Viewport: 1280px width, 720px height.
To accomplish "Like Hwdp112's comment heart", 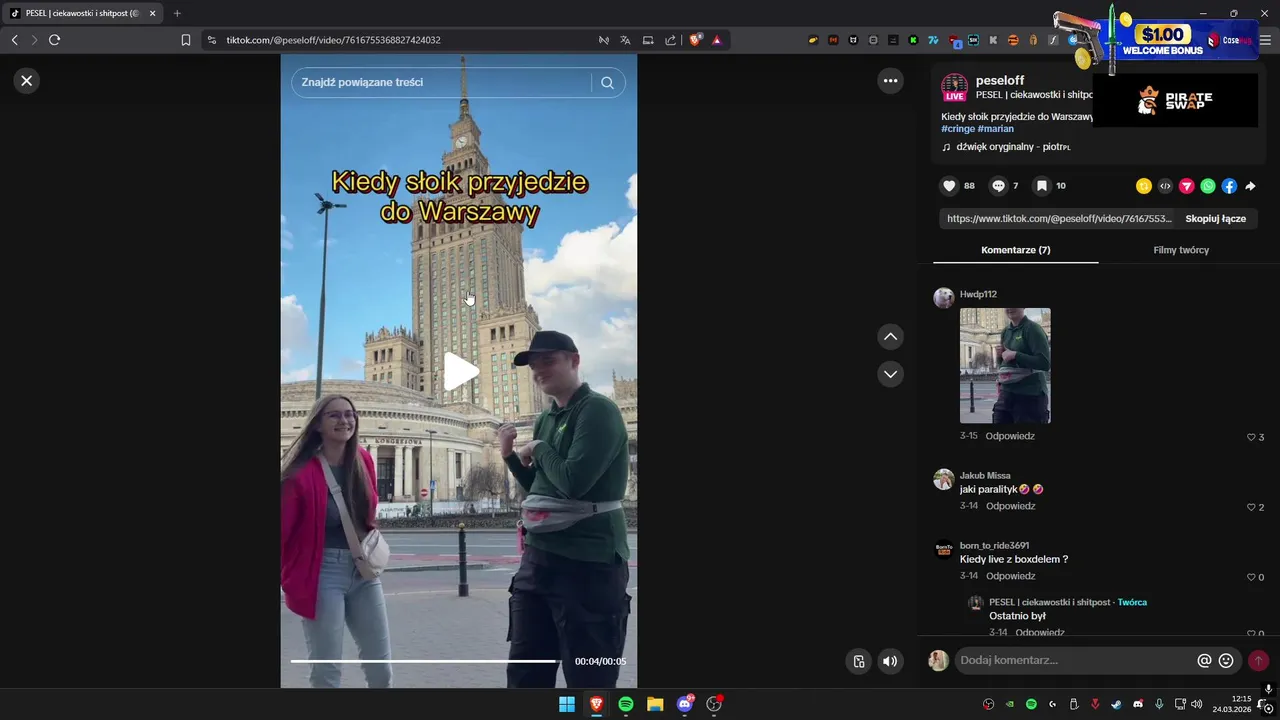I will 1251,437.
